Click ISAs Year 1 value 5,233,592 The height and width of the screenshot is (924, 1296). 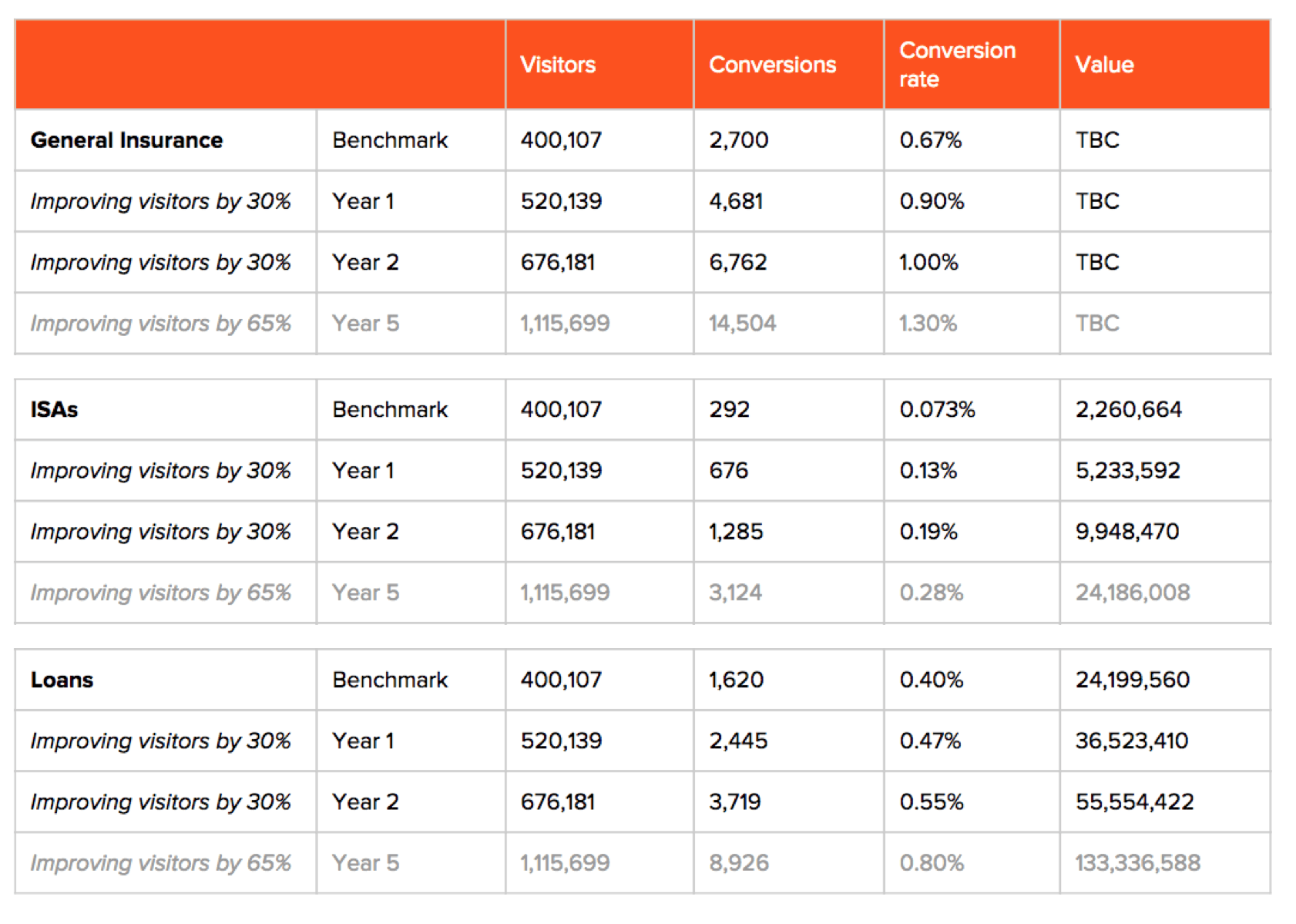[1127, 470]
